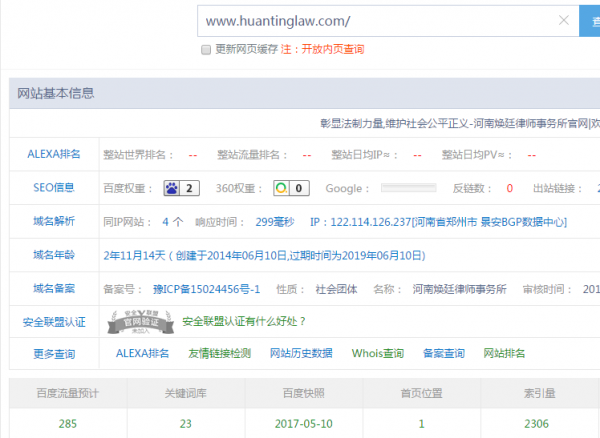
Task: Click the 整站流量排名 label
Action: (x=252, y=155)
